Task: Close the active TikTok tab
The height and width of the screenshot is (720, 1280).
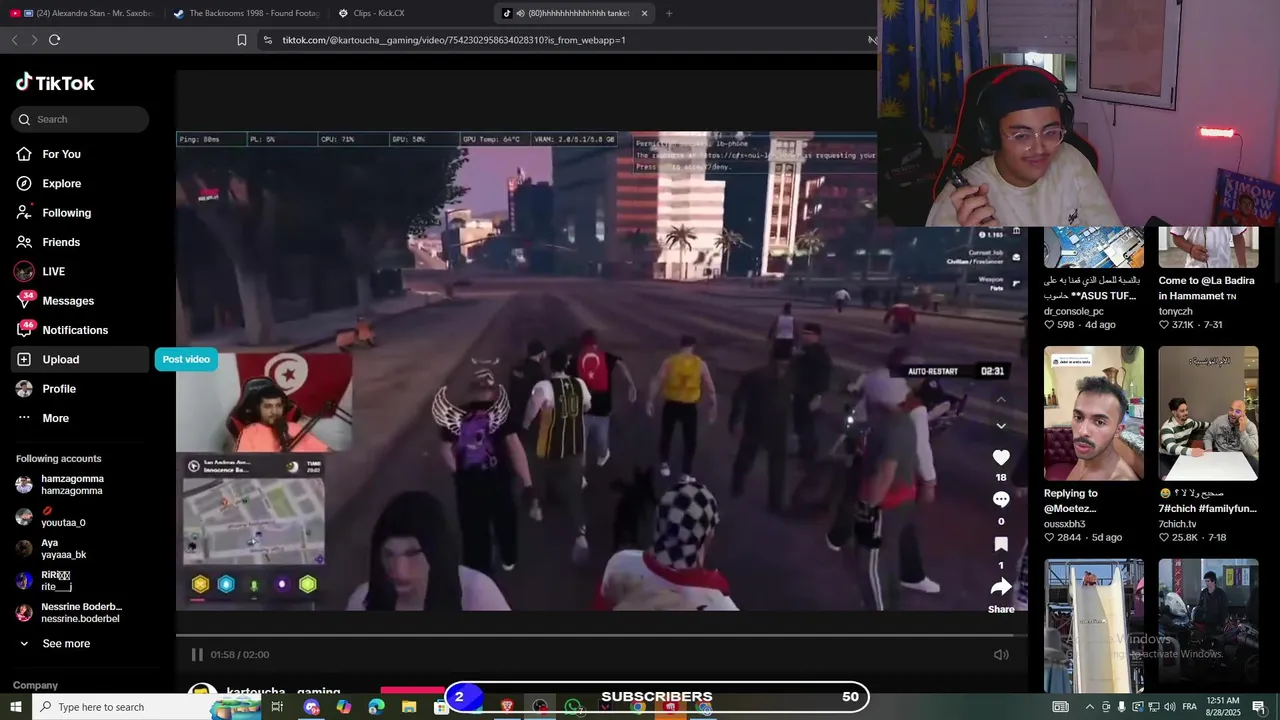Action: 644,13
